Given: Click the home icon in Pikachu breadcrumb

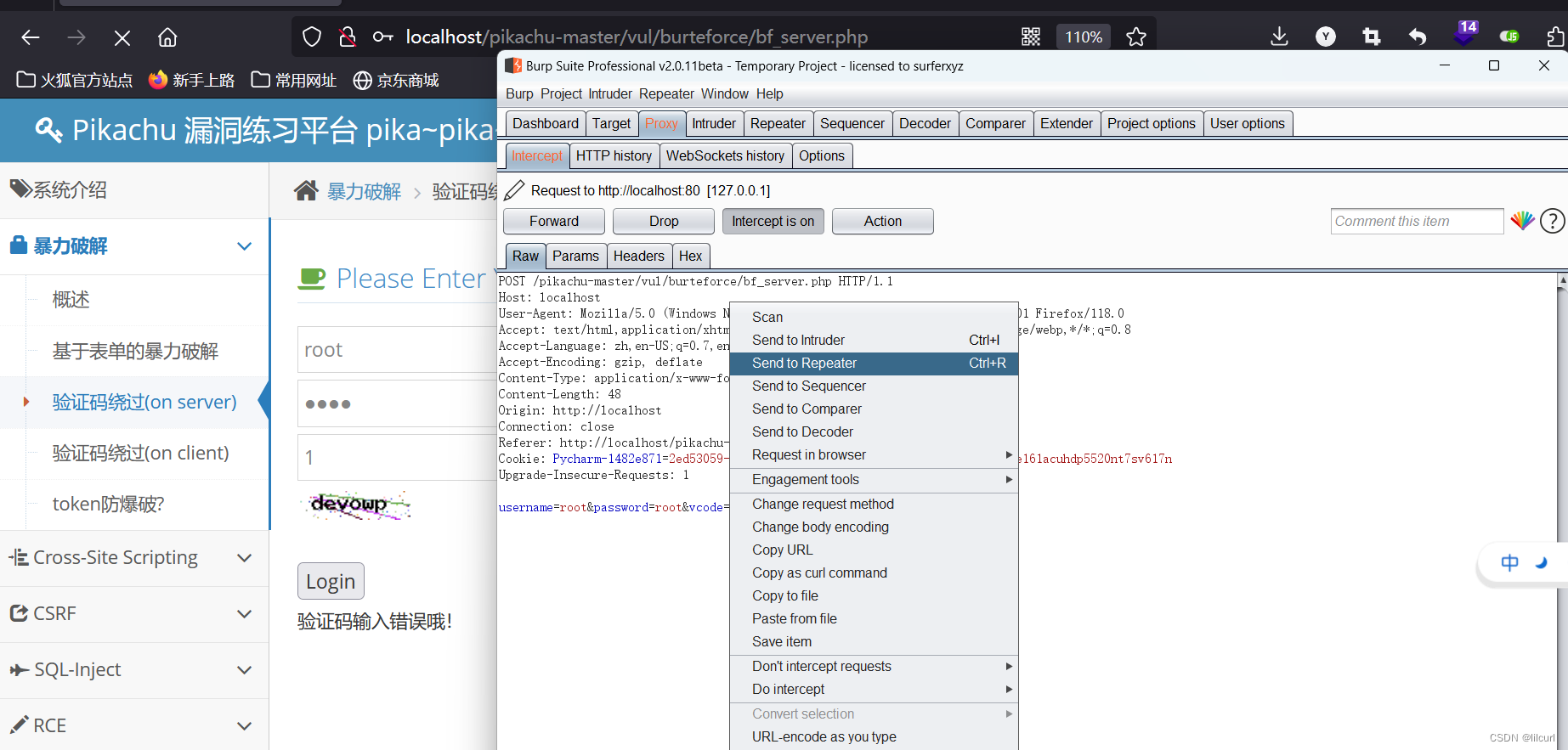Looking at the screenshot, I should click(x=306, y=191).
